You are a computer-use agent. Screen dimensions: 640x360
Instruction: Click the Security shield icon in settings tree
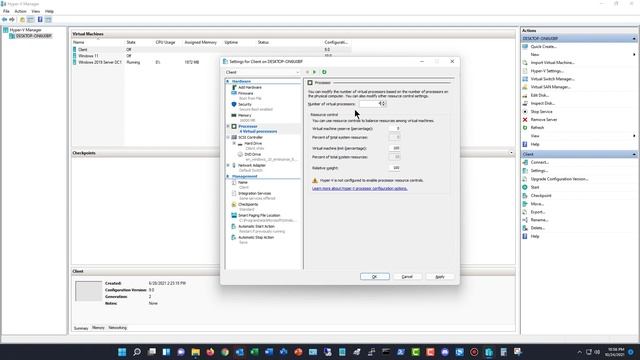click(234, 104)
